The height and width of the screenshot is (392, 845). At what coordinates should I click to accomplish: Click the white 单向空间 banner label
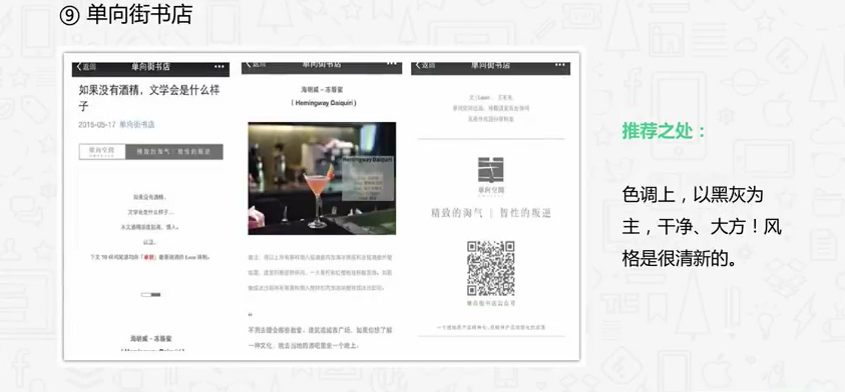point(102,152)
